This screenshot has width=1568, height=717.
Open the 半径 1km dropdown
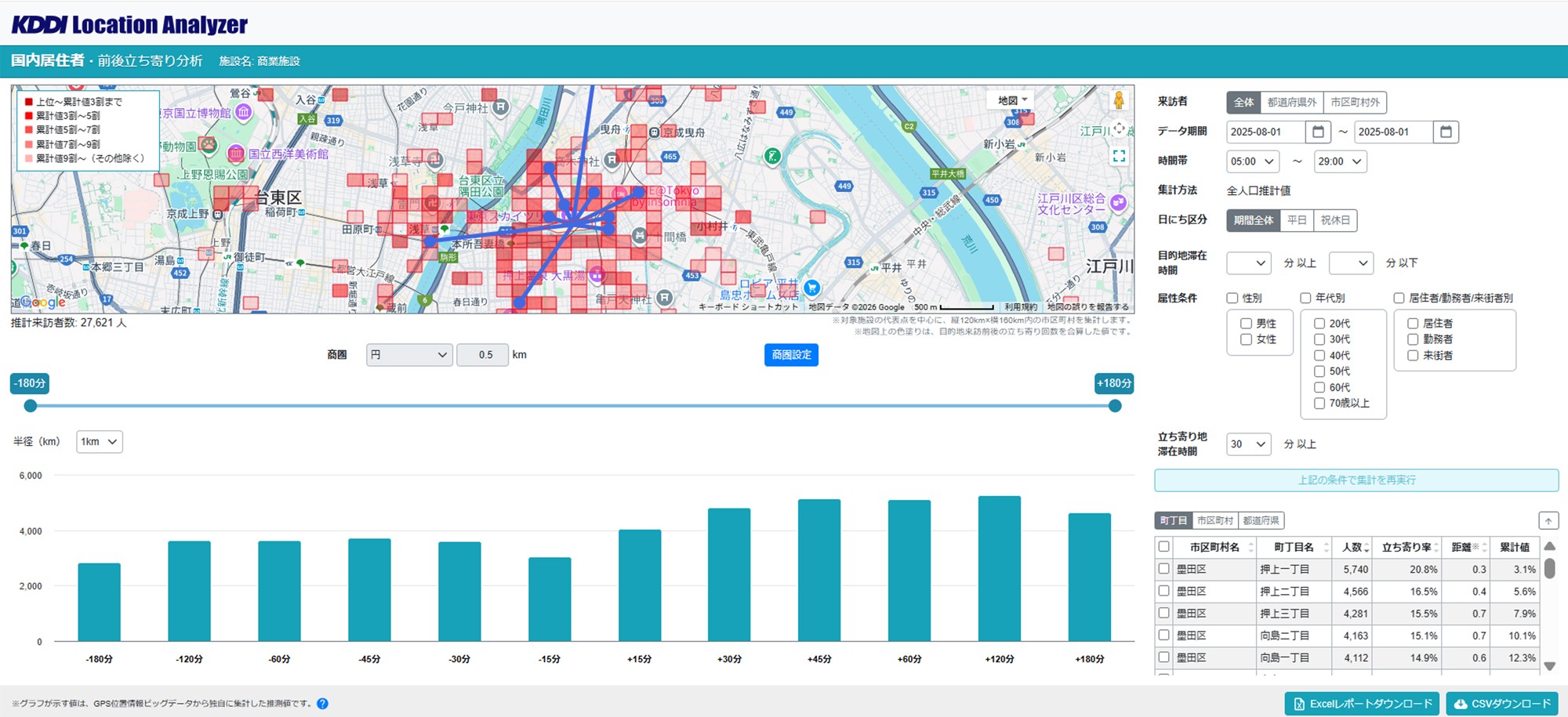click(x=100, y=442)
